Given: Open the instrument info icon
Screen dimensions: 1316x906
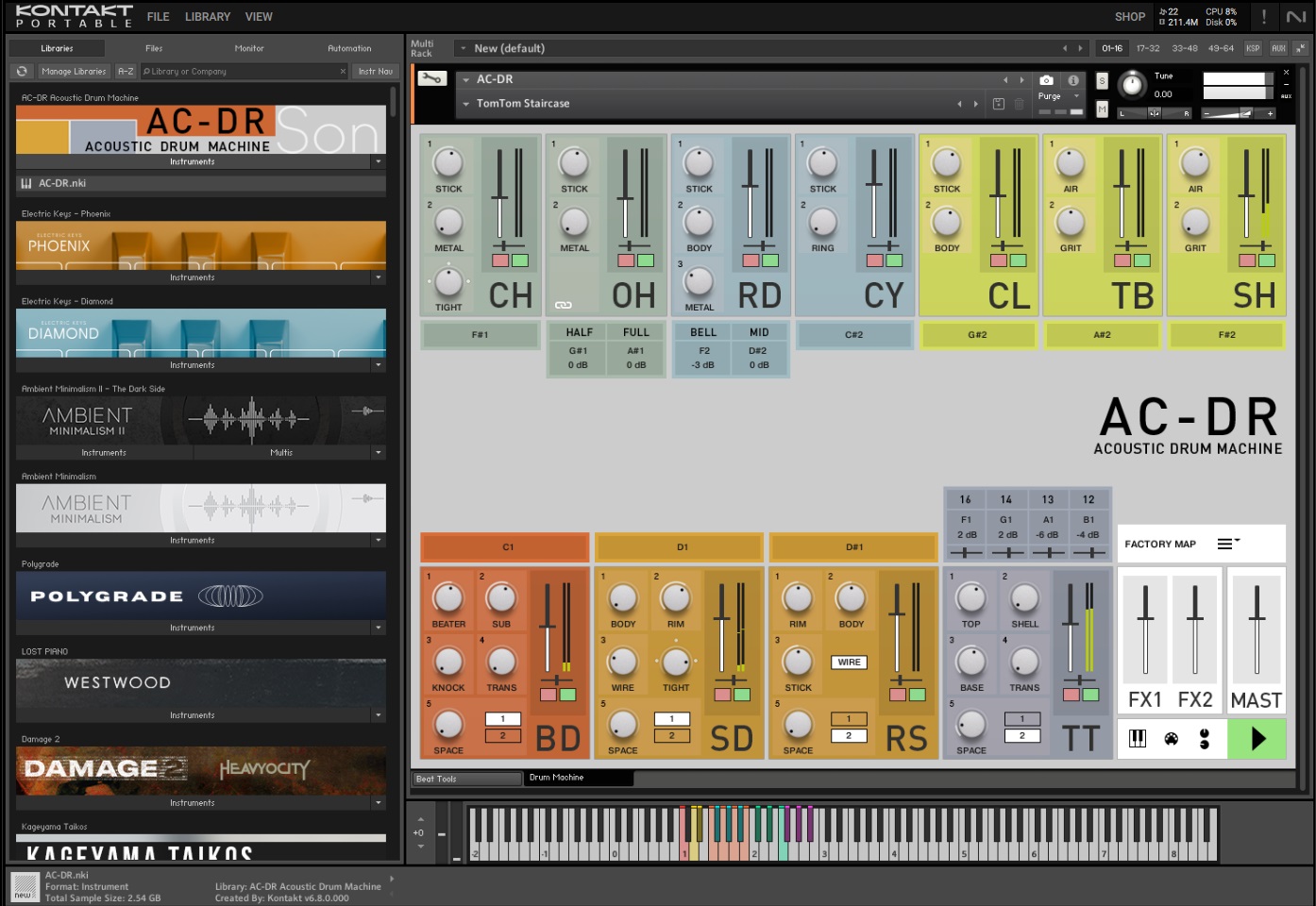Looking at the screenshot, I should (x=1073, y=80).
